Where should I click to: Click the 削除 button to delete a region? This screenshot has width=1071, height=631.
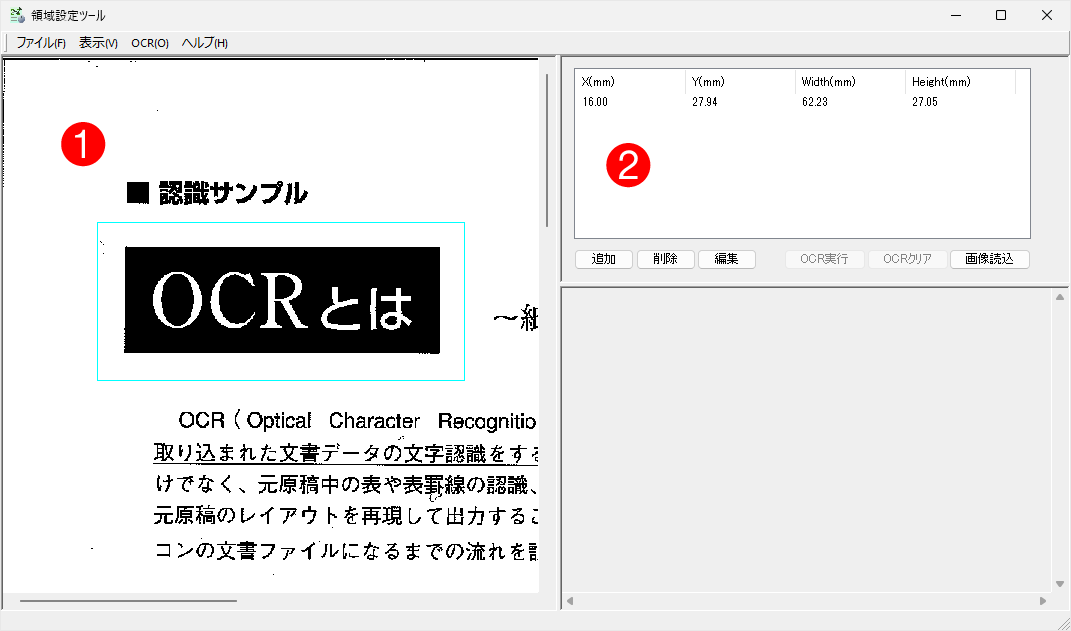pos(665,258)
